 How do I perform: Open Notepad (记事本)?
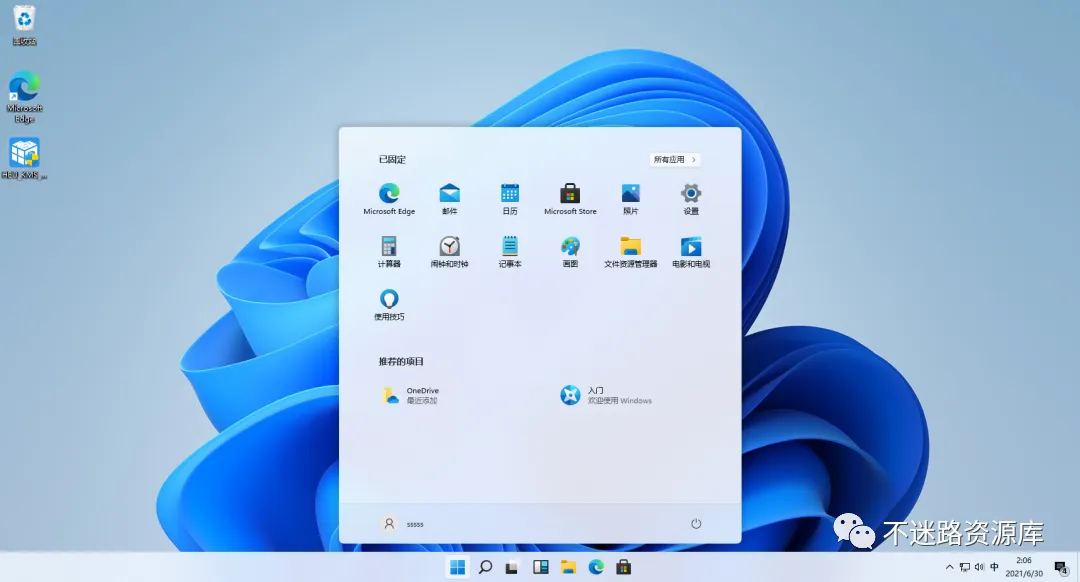[x=510, y=251]
